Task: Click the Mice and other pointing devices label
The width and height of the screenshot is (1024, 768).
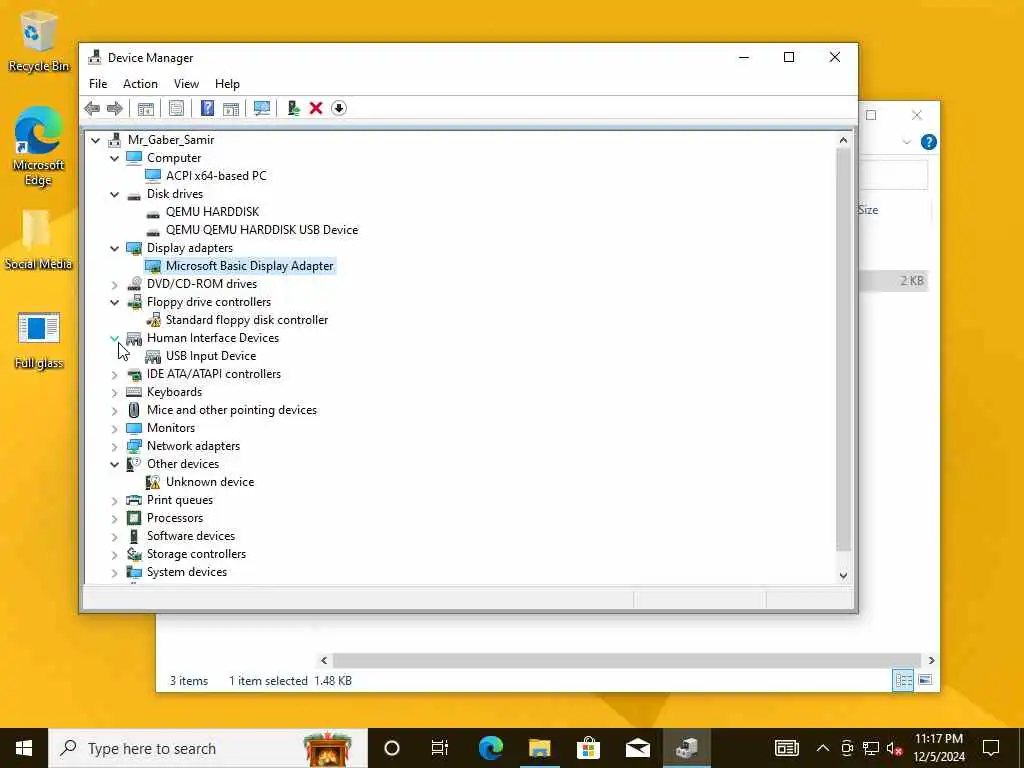Action: 232,410
